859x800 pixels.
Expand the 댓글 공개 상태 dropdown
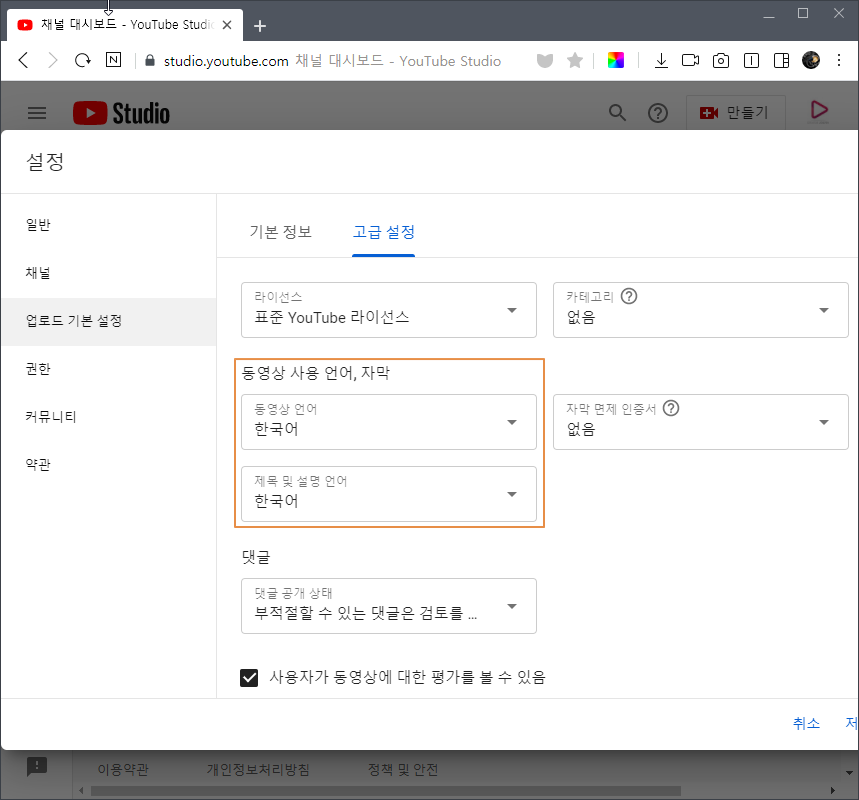click(x=389, y=606)
